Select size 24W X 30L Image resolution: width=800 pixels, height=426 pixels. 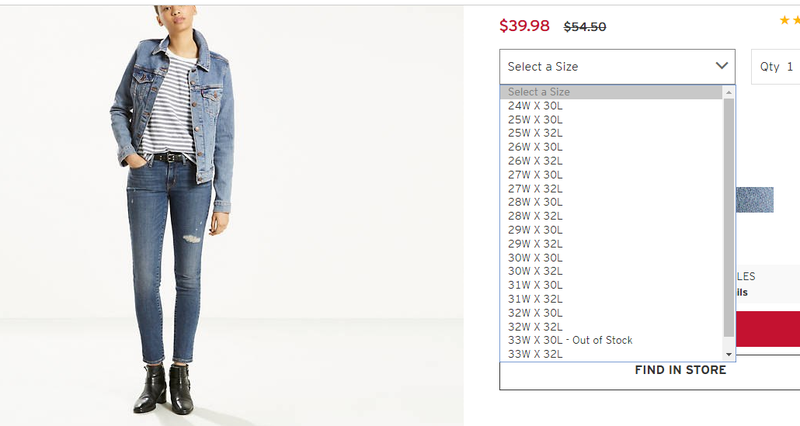[x=535, y=105]
